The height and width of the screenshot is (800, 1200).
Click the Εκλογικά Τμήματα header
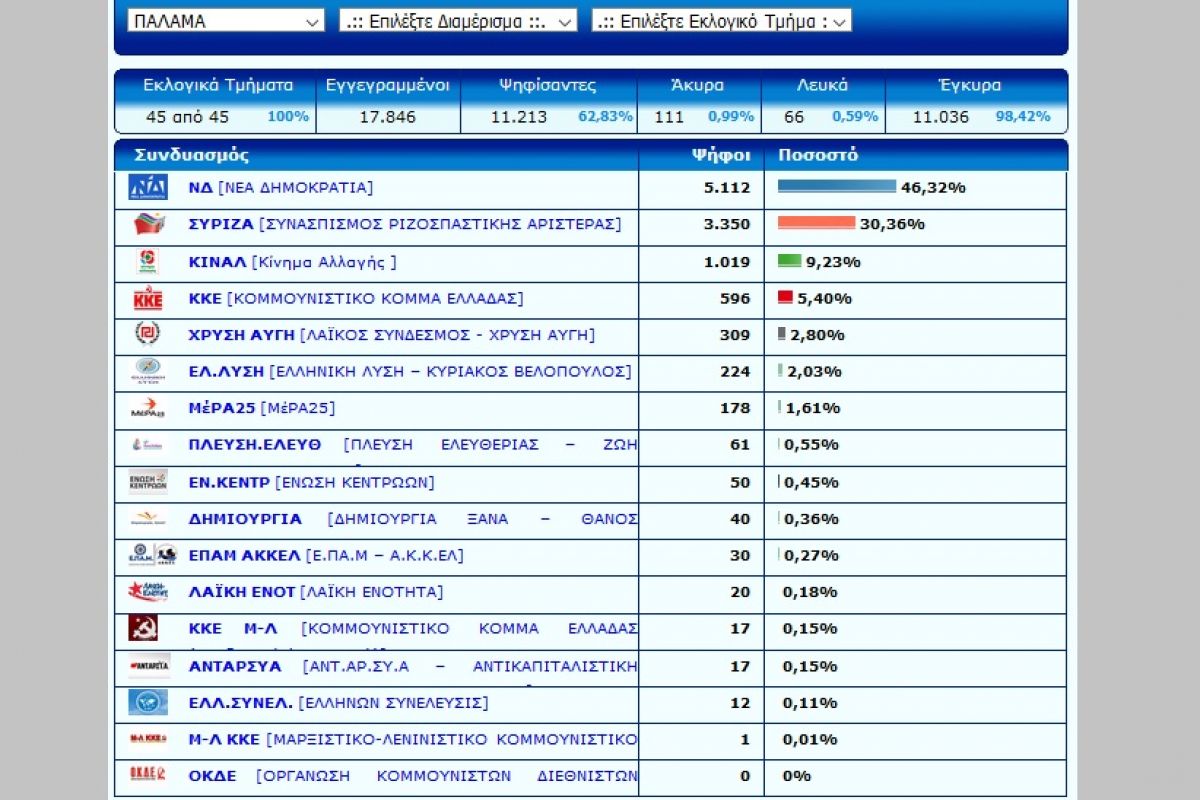(218, 85)
